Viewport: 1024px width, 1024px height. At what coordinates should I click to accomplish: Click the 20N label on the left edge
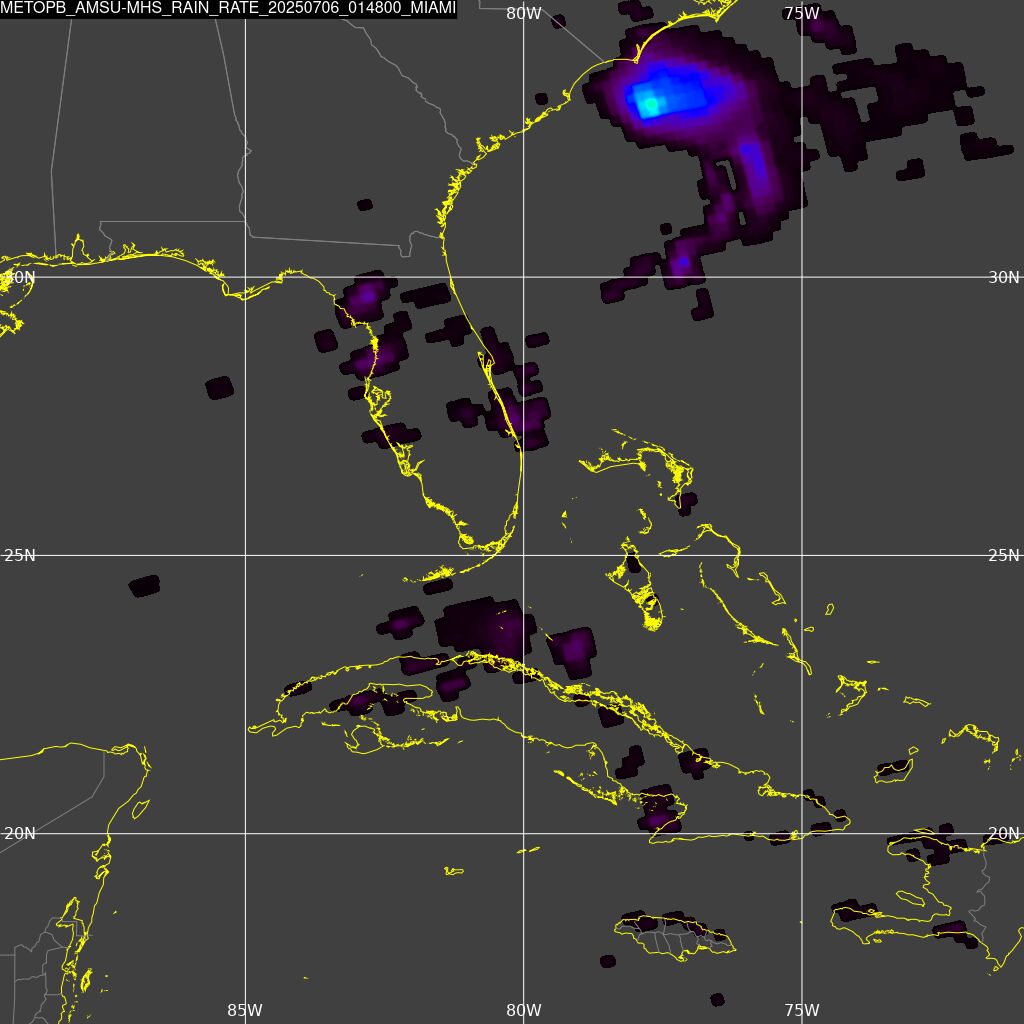coord(20,833)
